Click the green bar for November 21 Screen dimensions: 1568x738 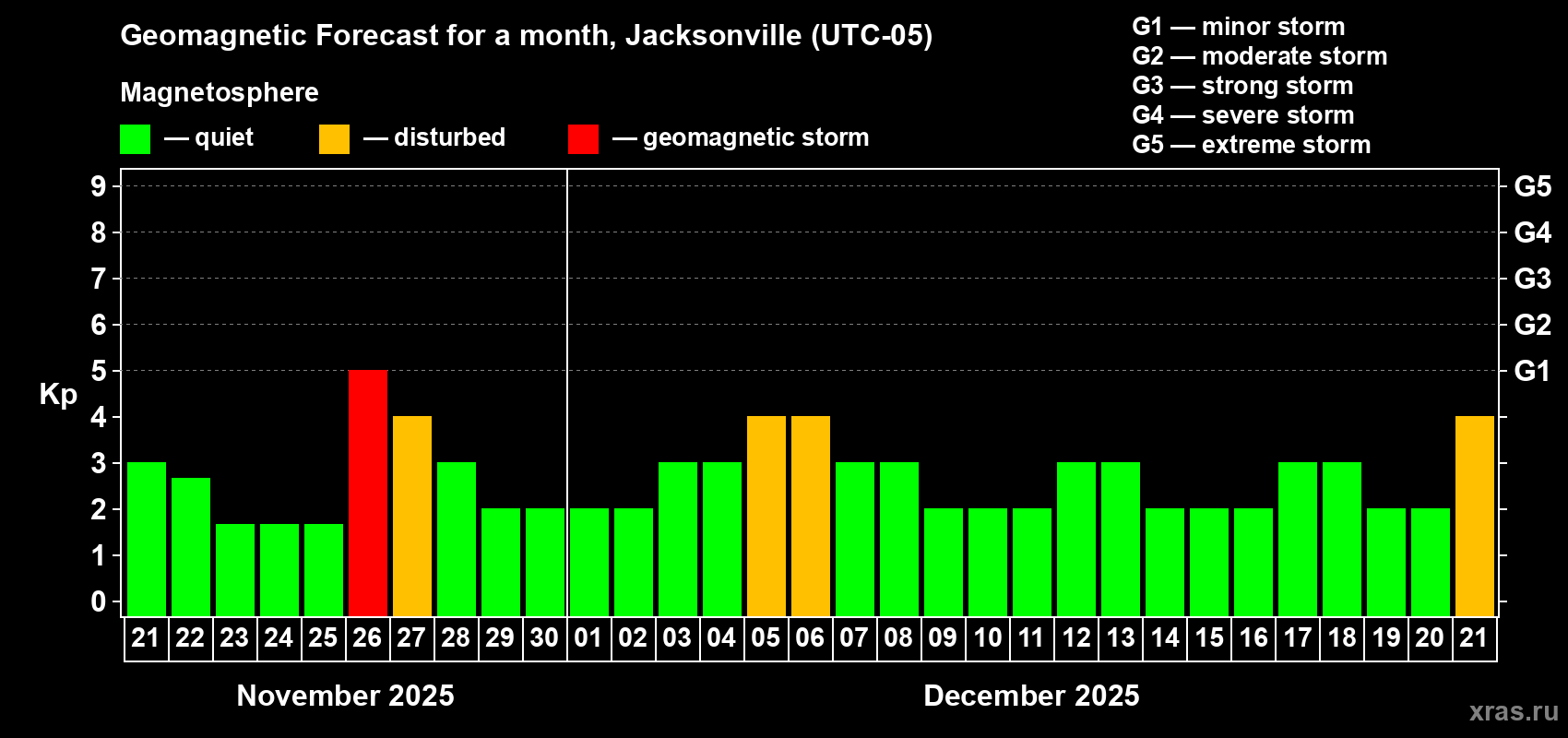pos(147,539)
